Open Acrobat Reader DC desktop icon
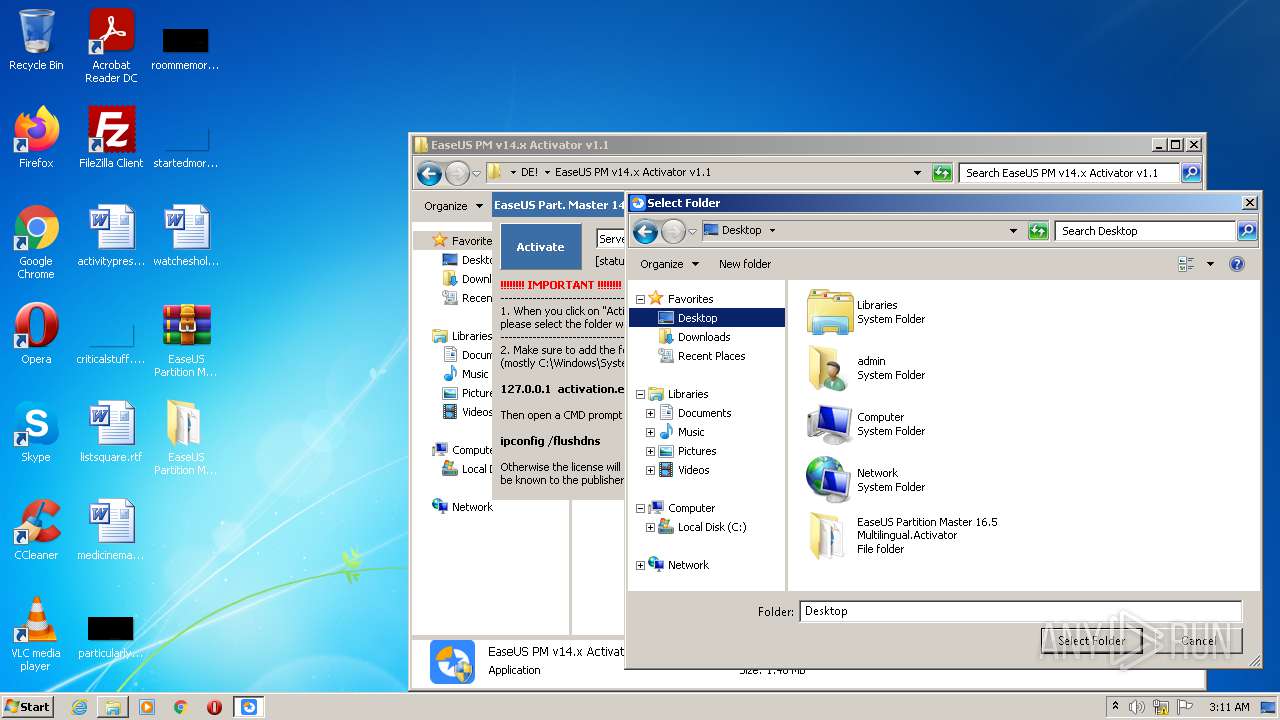This screenshot has height=720, width=1280. point(111,46)
